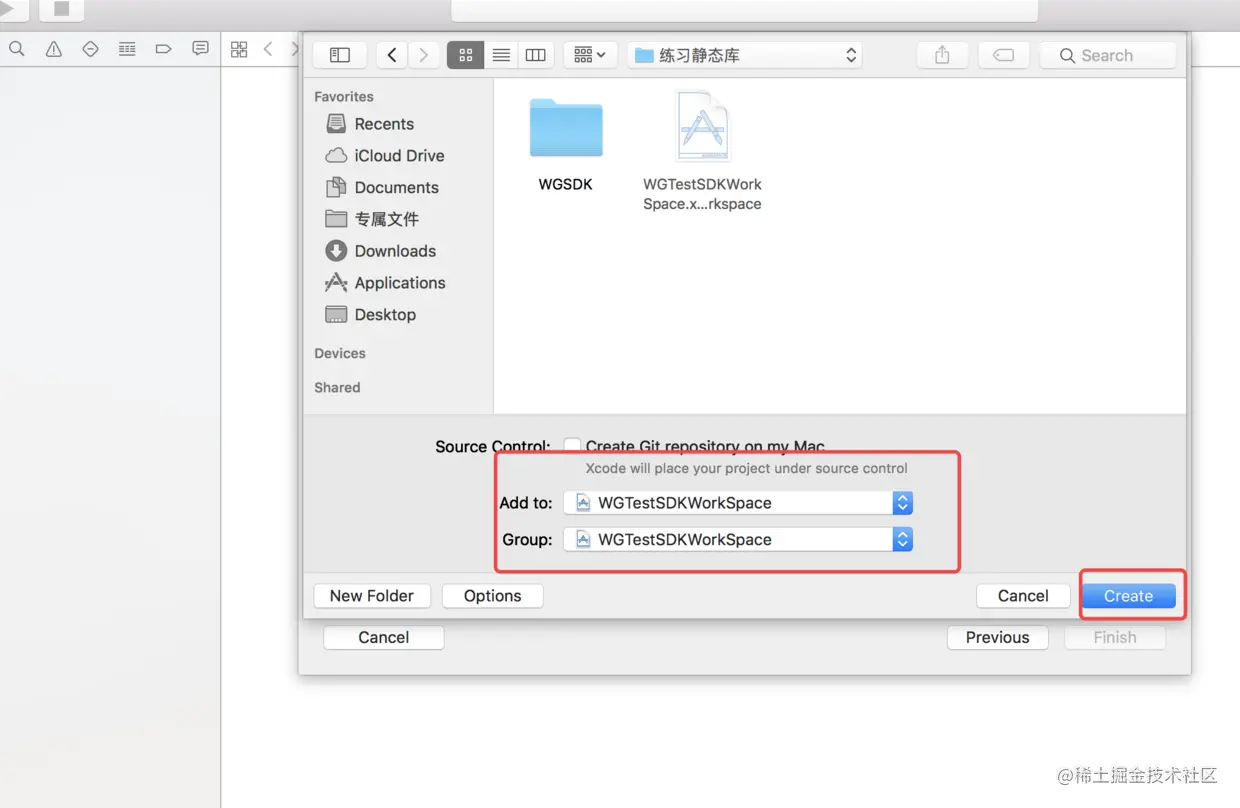Click the Search field
Screen dimensions: 1240x808
tap(1108, 55)
